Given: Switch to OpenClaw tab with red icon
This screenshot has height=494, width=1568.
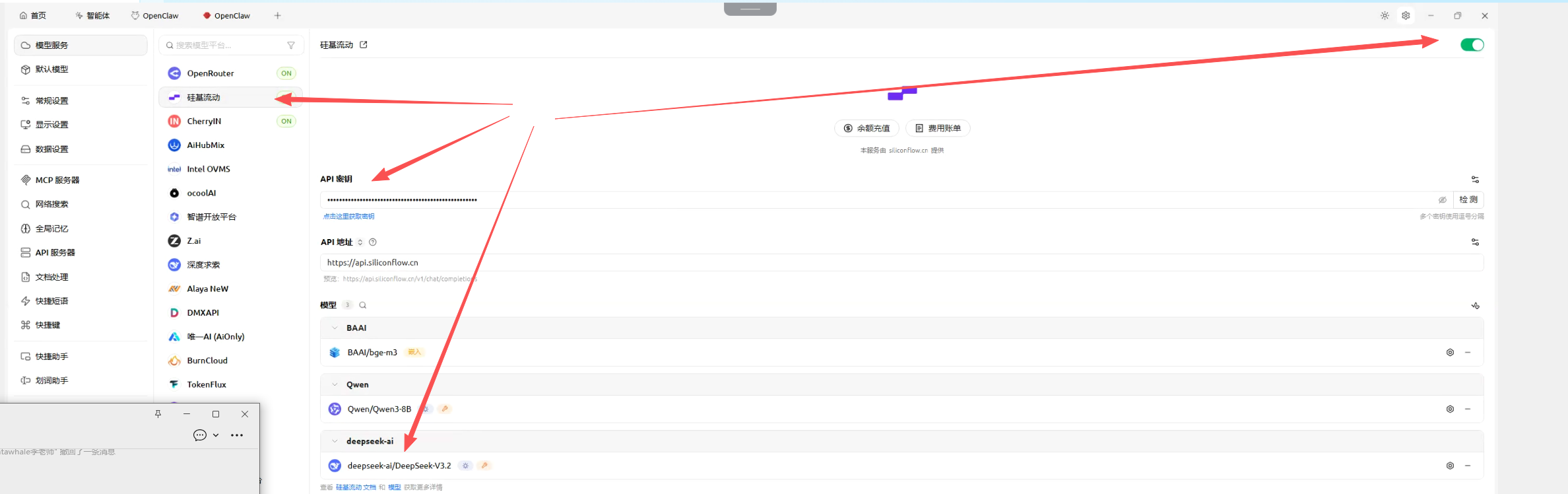Looking at the screenshot, I should pos(226,15).
